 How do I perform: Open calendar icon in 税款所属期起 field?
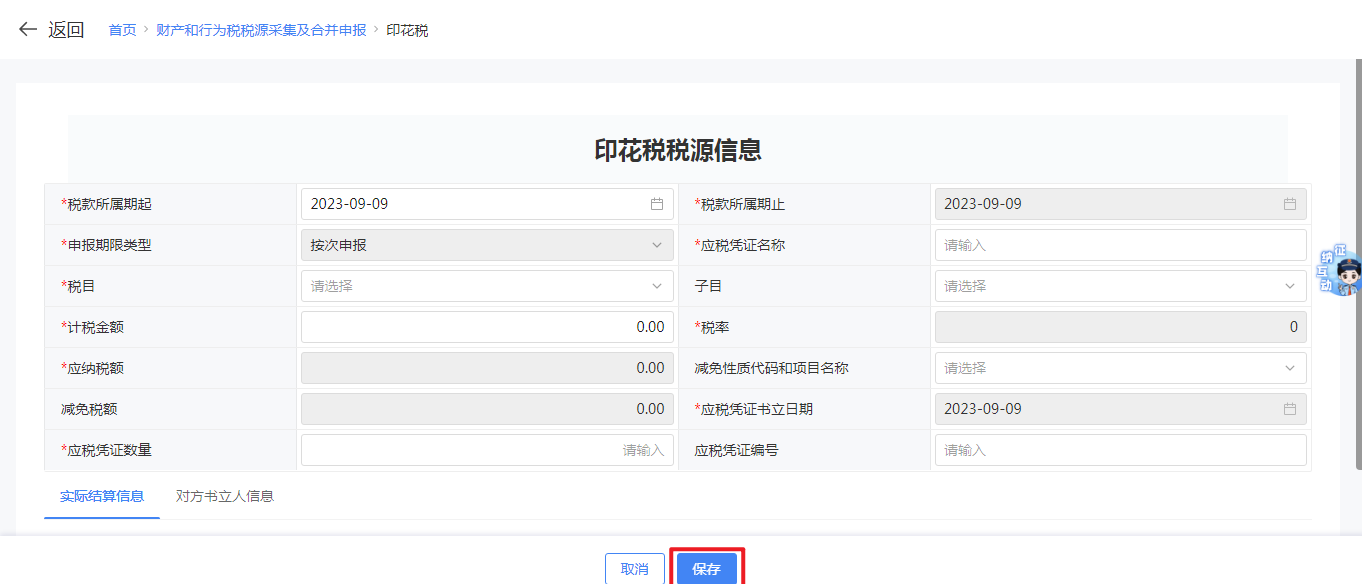pos(657,204)
